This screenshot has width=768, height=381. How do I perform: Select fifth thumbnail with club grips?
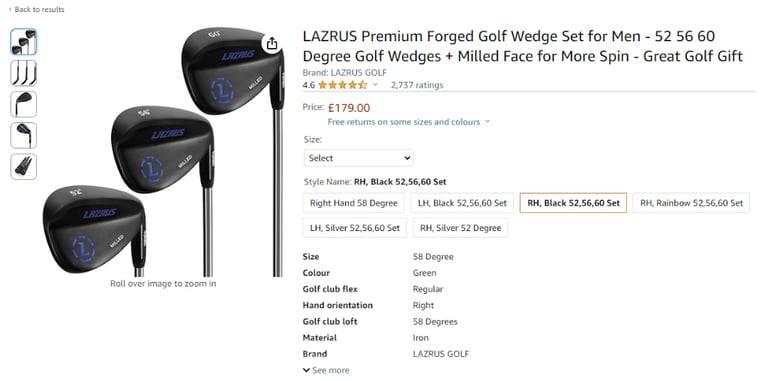(x=24, y=167)
